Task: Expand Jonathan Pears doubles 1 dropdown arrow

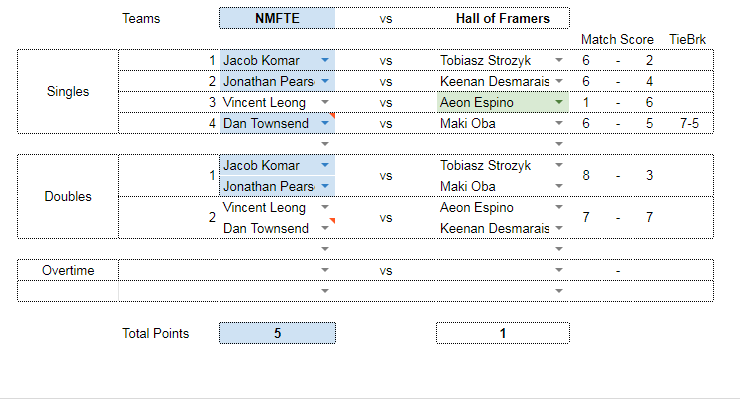Action: (325, 186)
